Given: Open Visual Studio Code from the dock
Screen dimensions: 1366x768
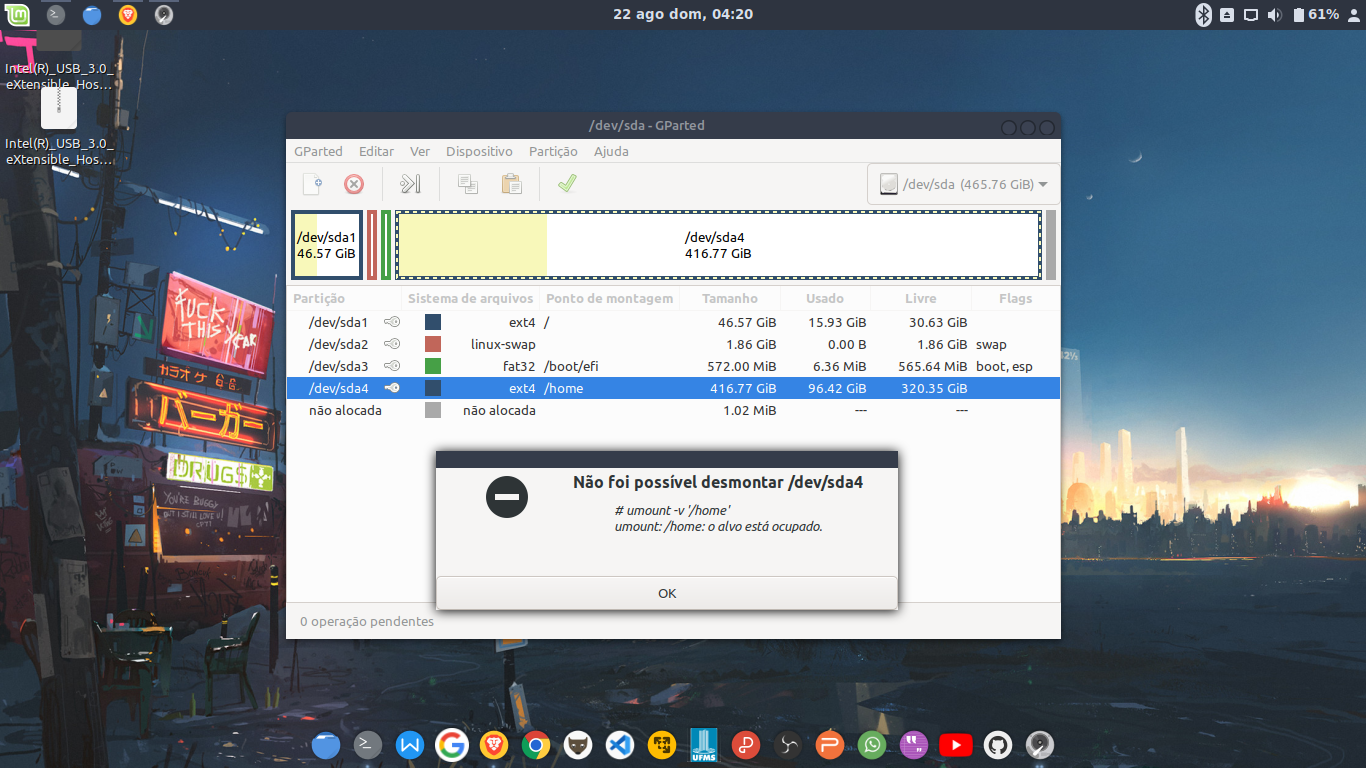Looking at the screenshot, I should (620, 745).
